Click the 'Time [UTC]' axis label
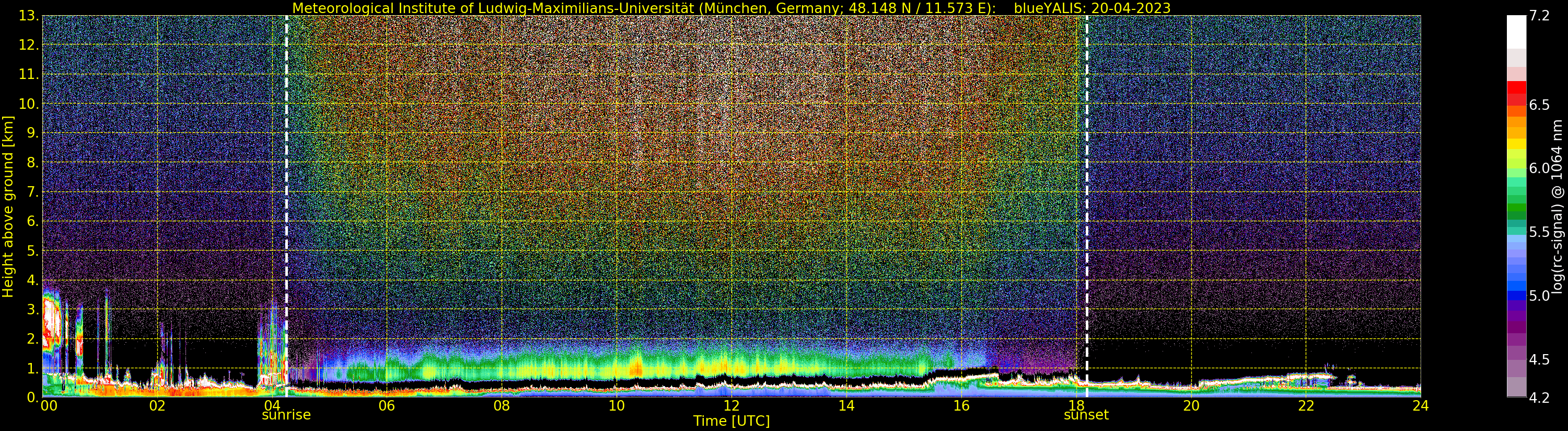 [731, 421]
